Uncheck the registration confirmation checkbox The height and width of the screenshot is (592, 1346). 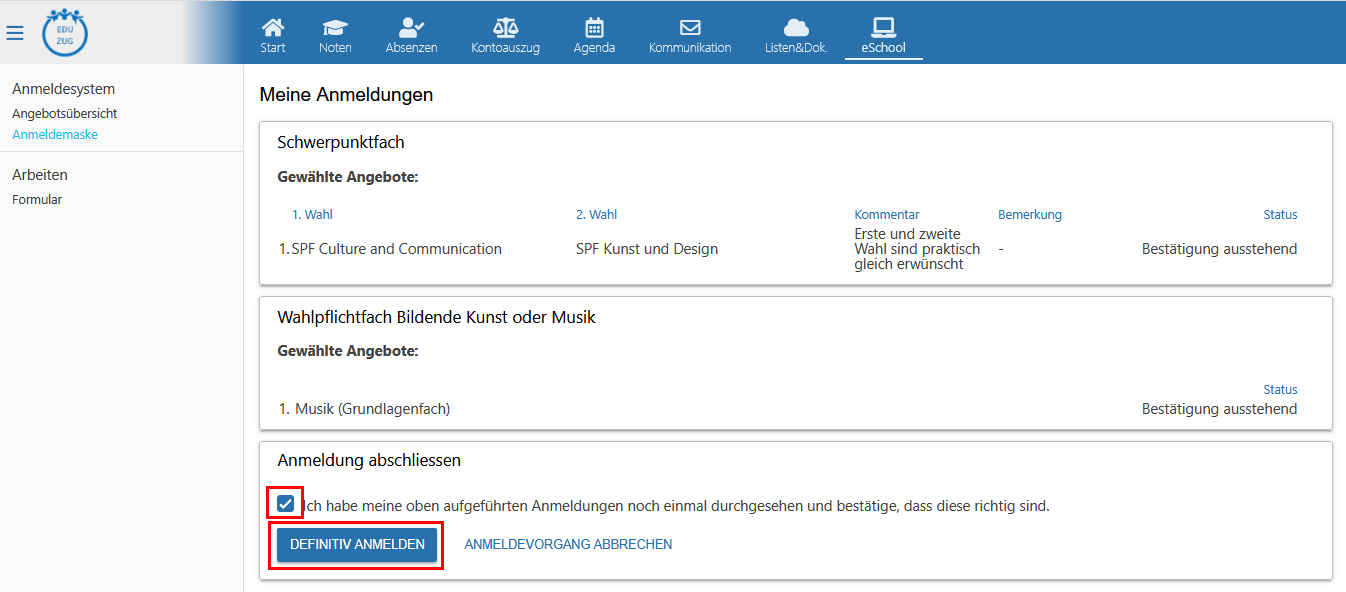click(x=286, y=504)
